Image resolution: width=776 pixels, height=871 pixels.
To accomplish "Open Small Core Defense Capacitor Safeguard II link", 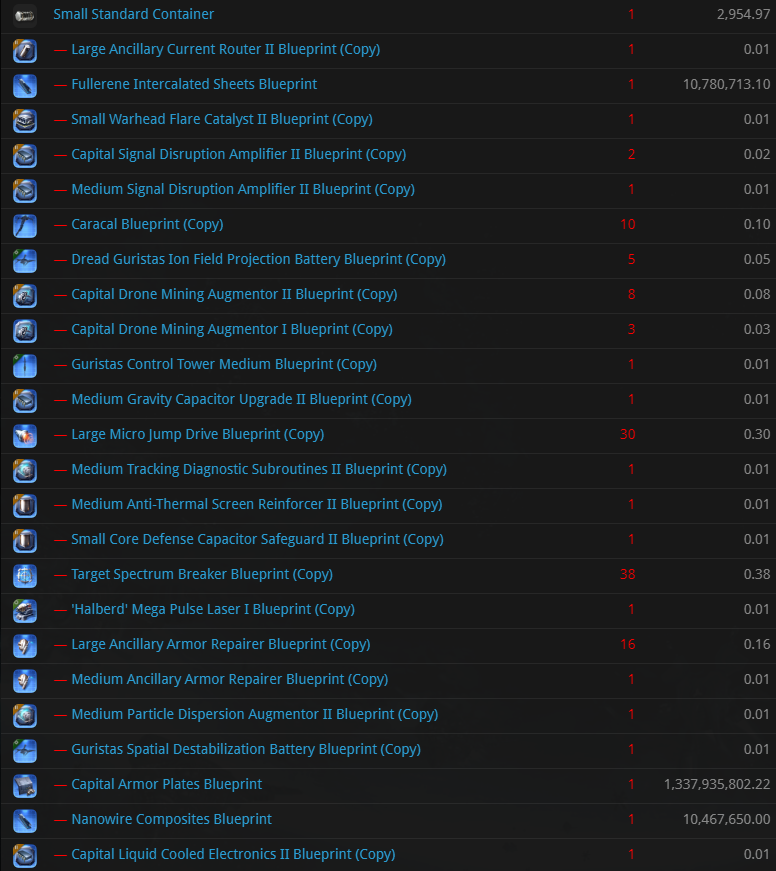I will click(257, 539).
